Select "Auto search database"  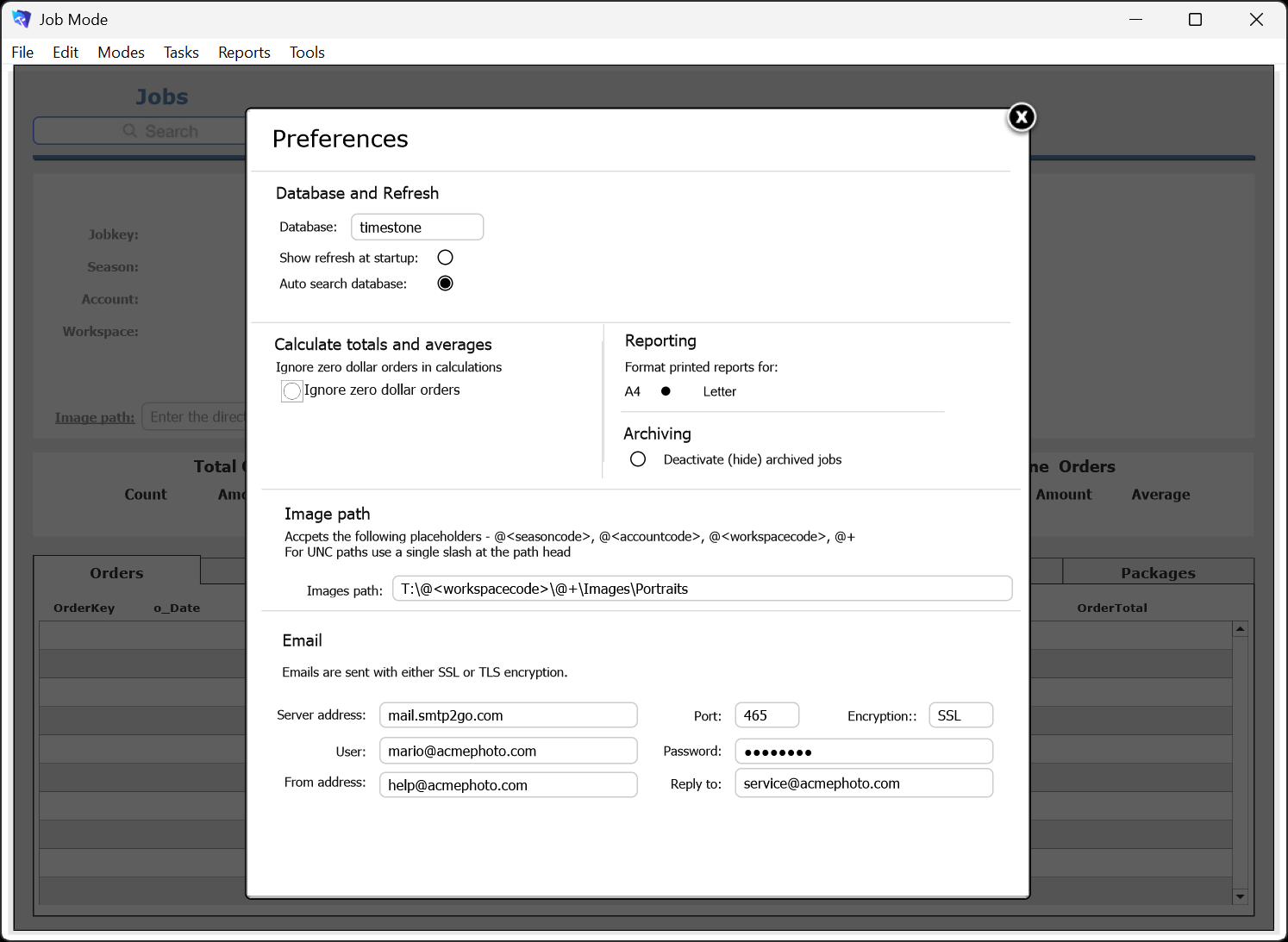[x=445, y=283]
